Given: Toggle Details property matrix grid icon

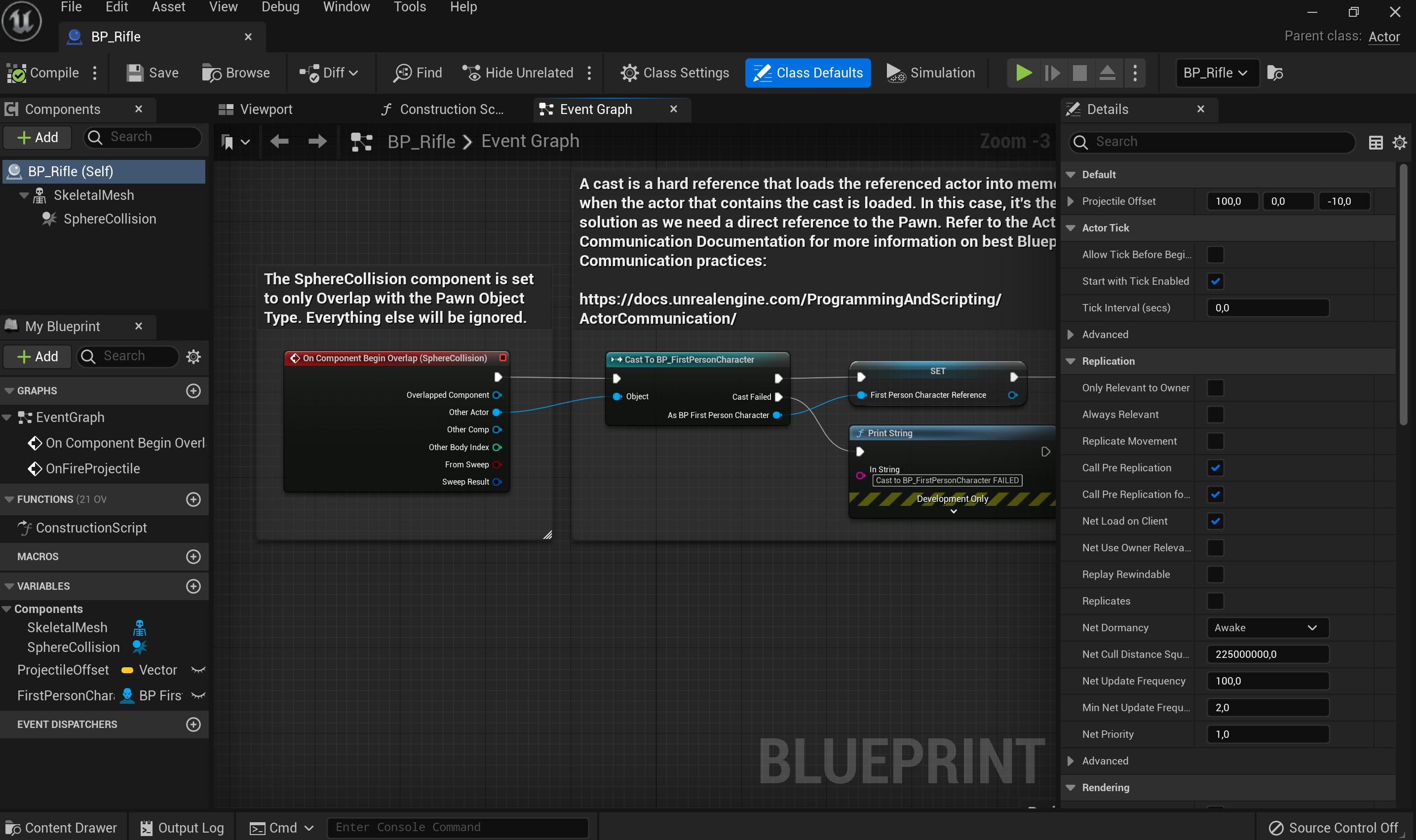Looking at the screenshot, I should [x=1376, y=142].
